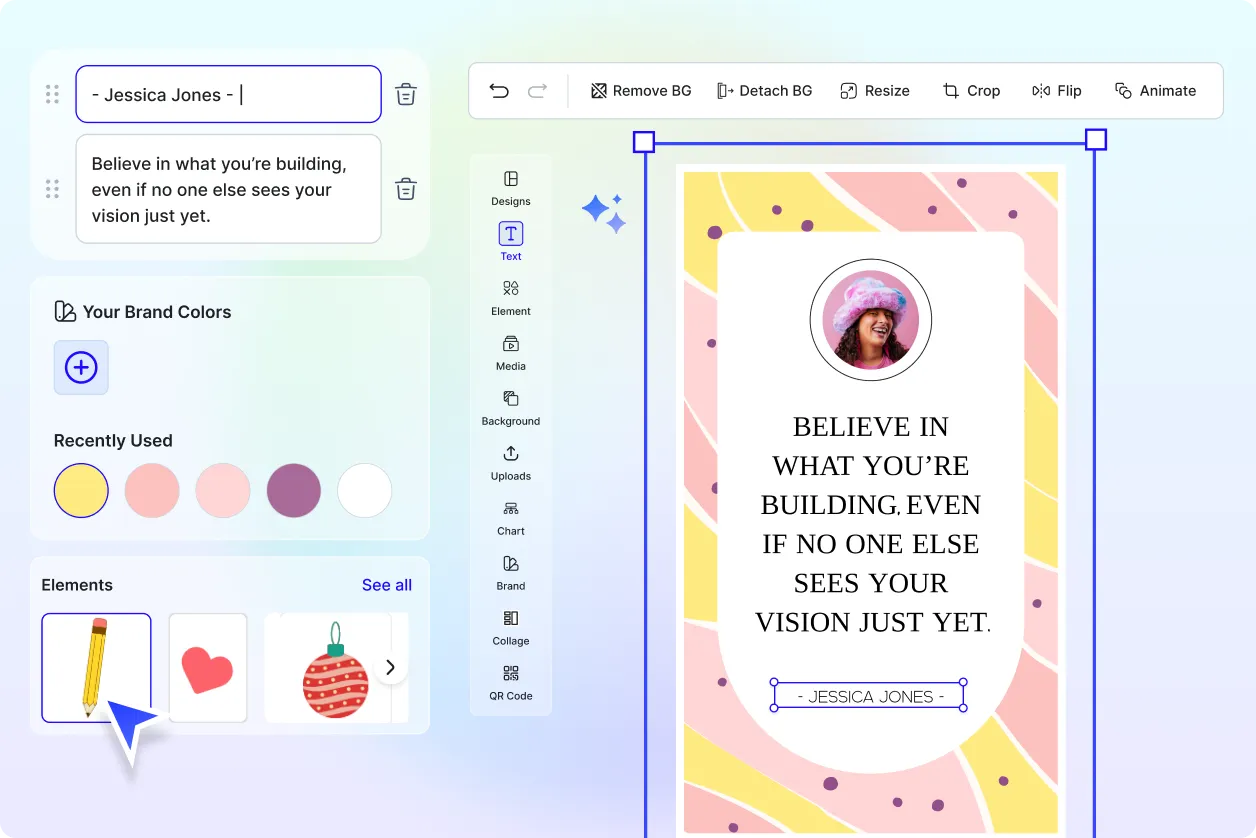Click the redo arrow icon
This screenshot has height=838, width=1256.
537,91
